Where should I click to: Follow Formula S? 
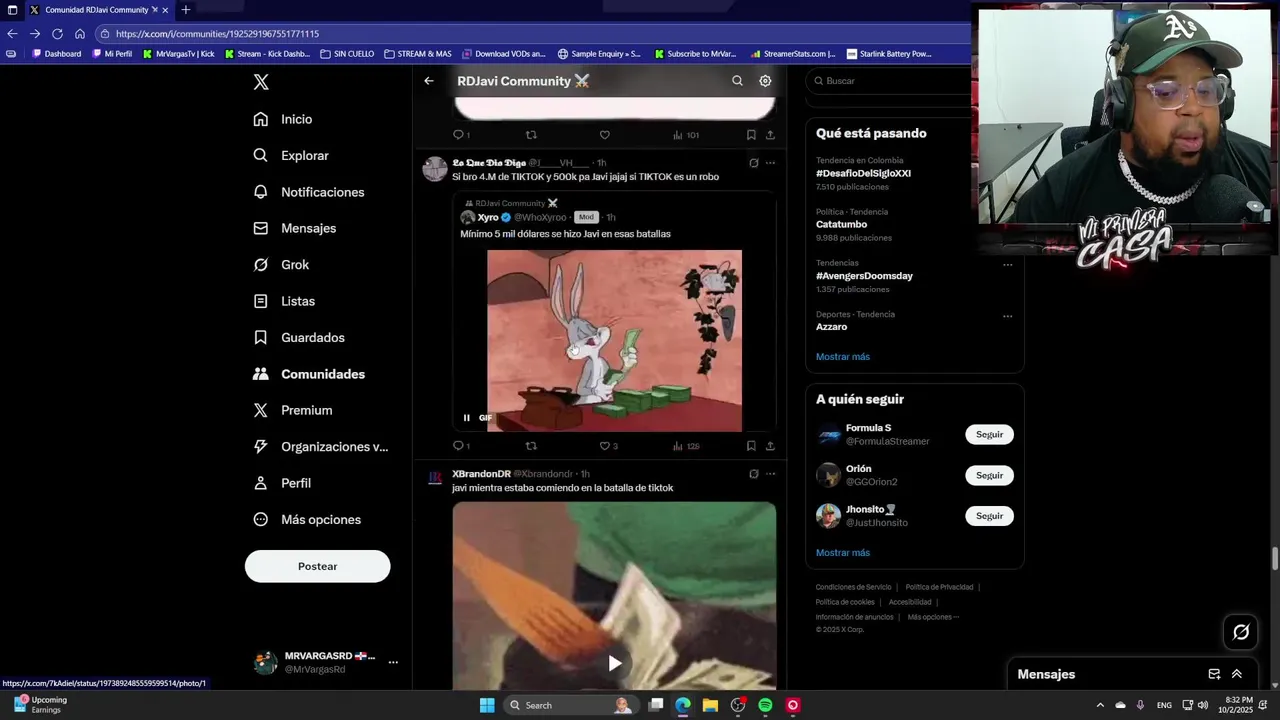pos(989,435)
